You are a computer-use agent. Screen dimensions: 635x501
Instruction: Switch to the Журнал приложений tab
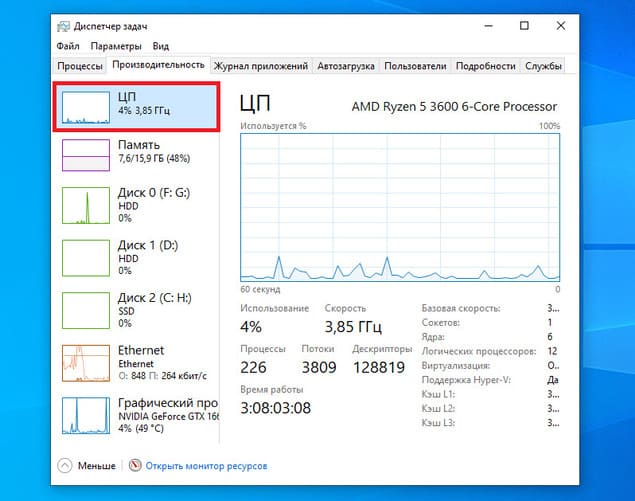coord(261,66)
